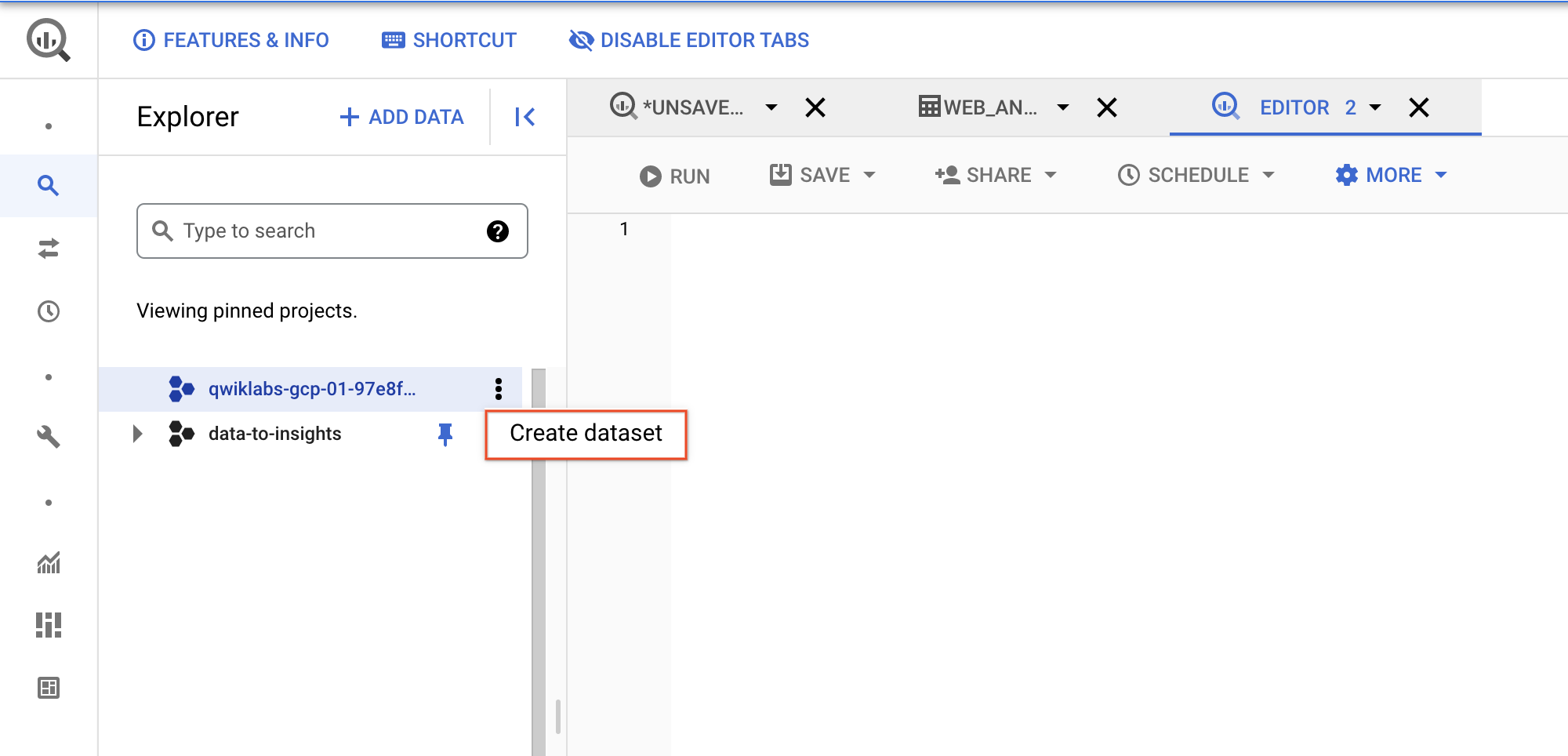Open the BI Engine icon in sidebar

49,625
